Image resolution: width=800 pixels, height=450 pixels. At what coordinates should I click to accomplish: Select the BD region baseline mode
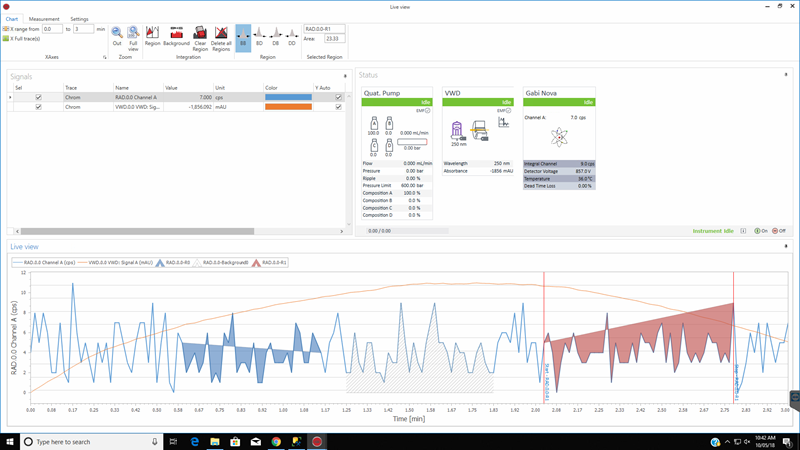click(259, 37)
